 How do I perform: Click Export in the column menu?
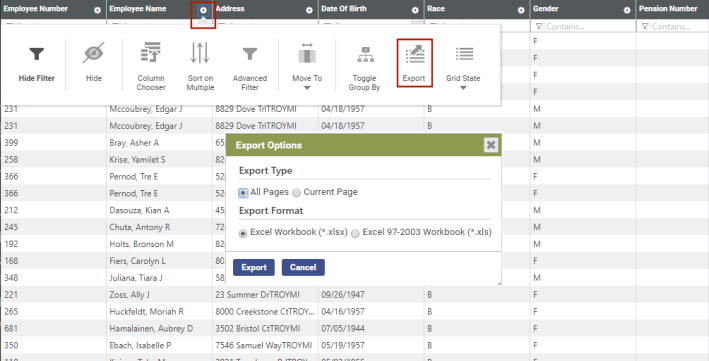(414, 62)
